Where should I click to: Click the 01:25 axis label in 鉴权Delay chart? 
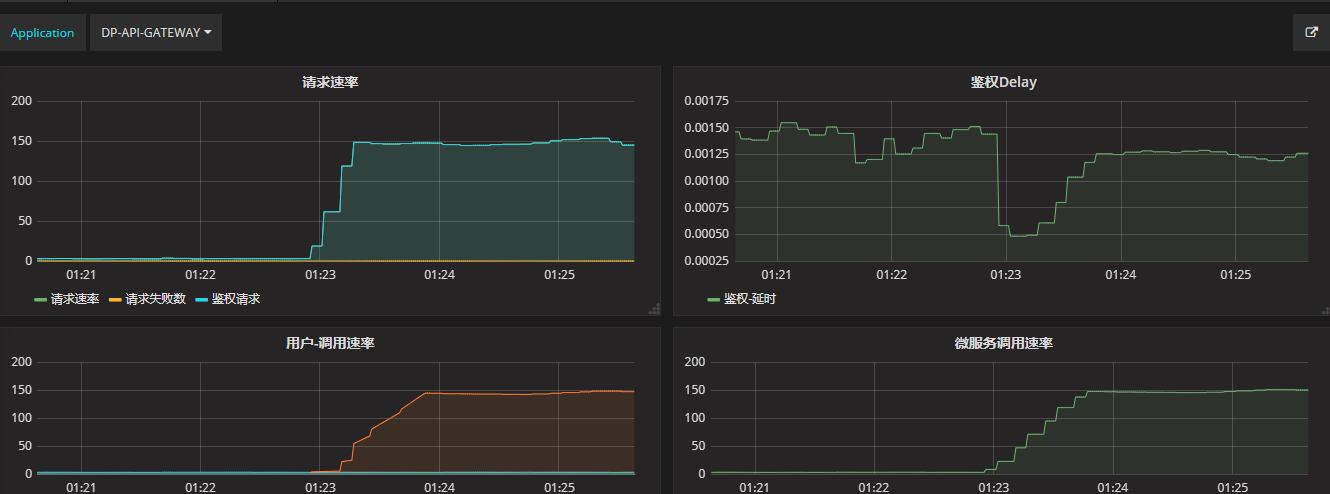point(1236,274)
